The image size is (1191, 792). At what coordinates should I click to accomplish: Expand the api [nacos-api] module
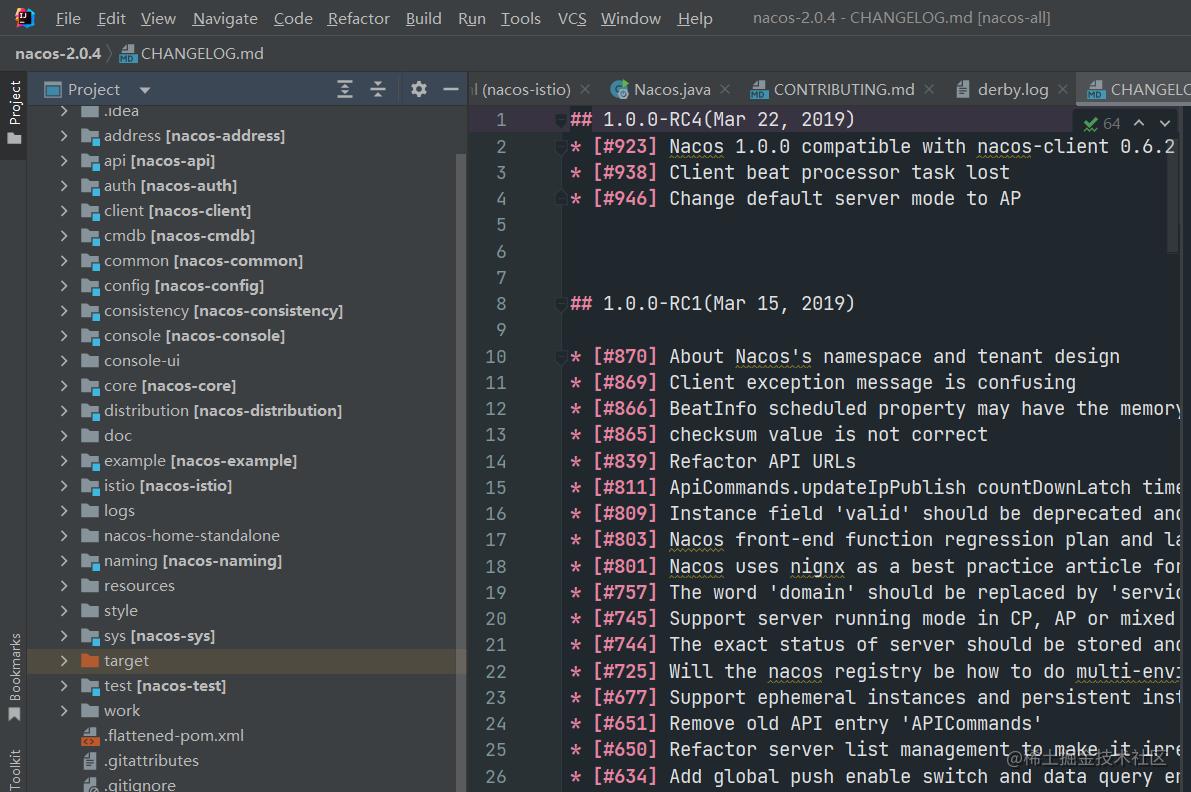[65, 161]
